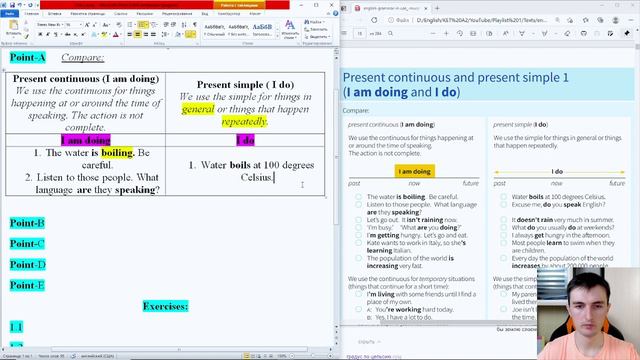Select the Format Painter brush in Word
640x360 pixels.
tap(26, 37)
